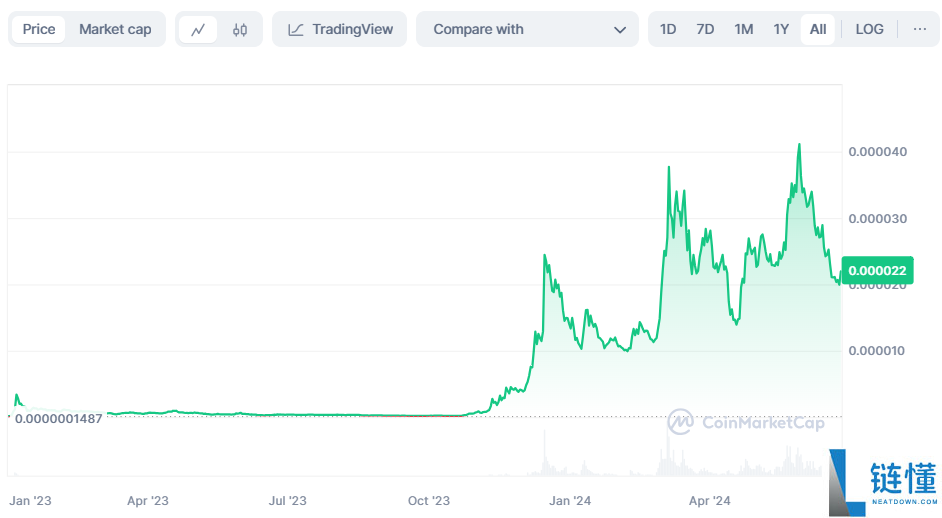Toggle LOG scale on the chart
Viewport: 942px width, 518px height.
pyautogui.click(x=869, y=29)
